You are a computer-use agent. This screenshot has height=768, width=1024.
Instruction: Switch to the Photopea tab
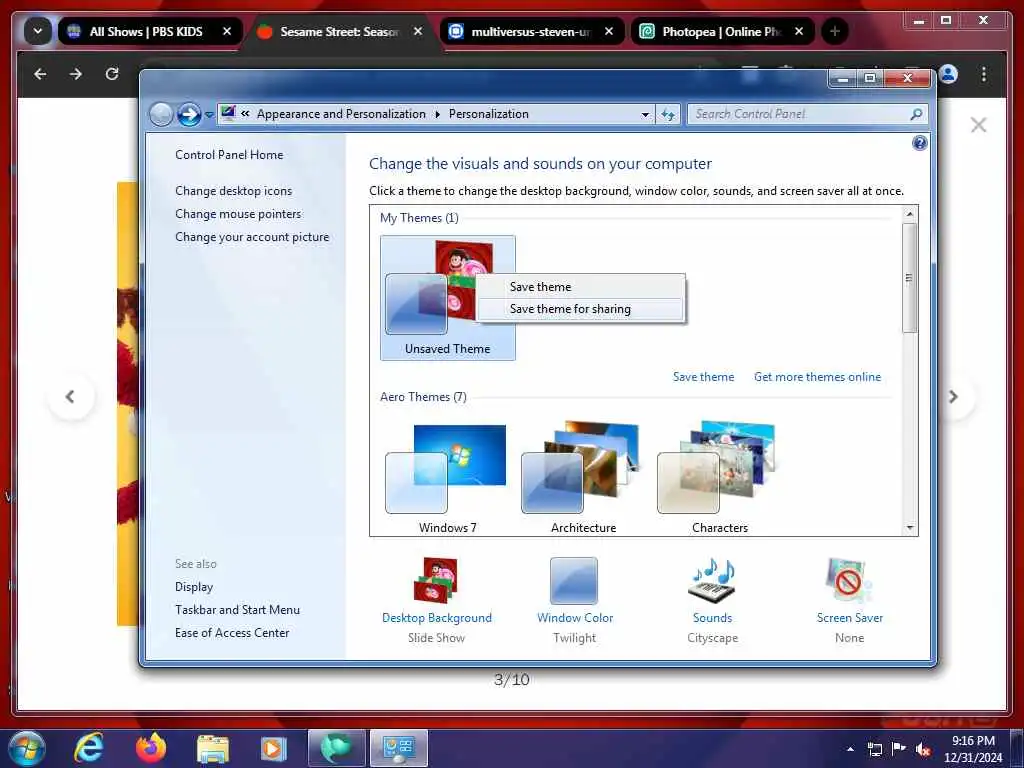click(x=720, y=31)
